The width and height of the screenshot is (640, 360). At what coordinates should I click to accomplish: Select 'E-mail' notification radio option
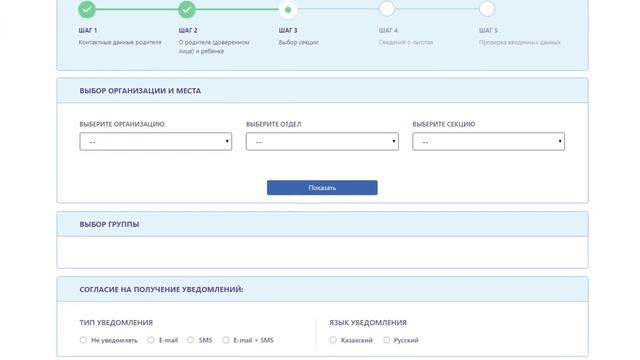click(151, 340)
